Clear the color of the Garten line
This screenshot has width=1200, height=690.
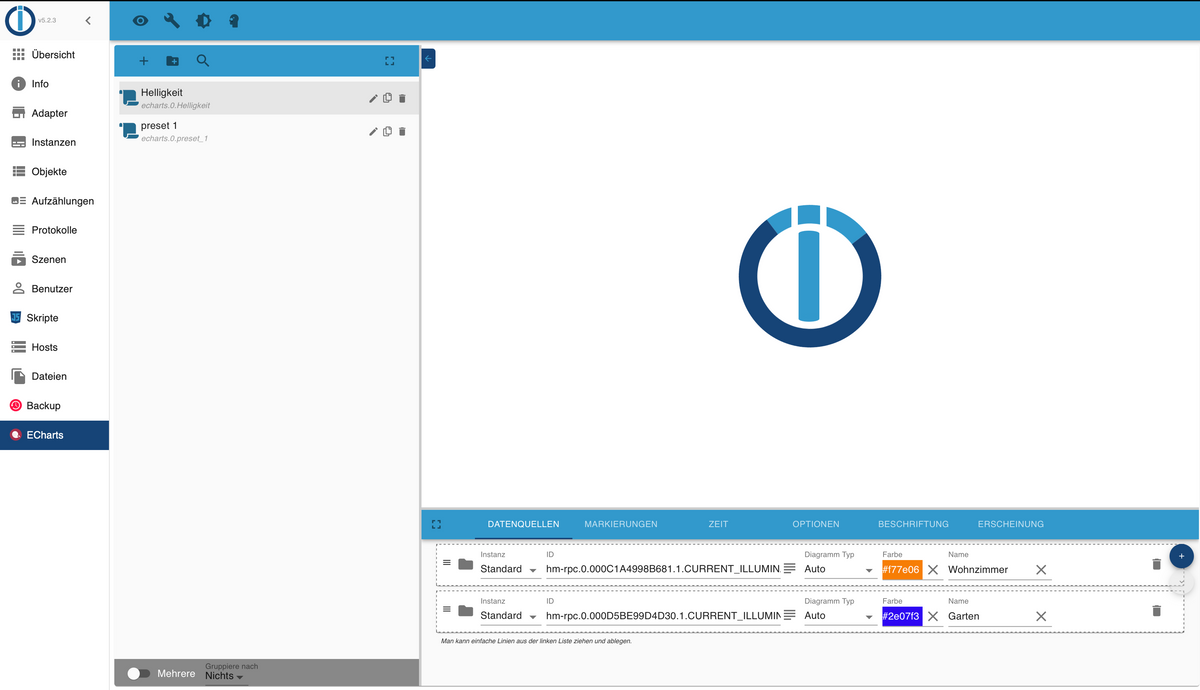933,616
